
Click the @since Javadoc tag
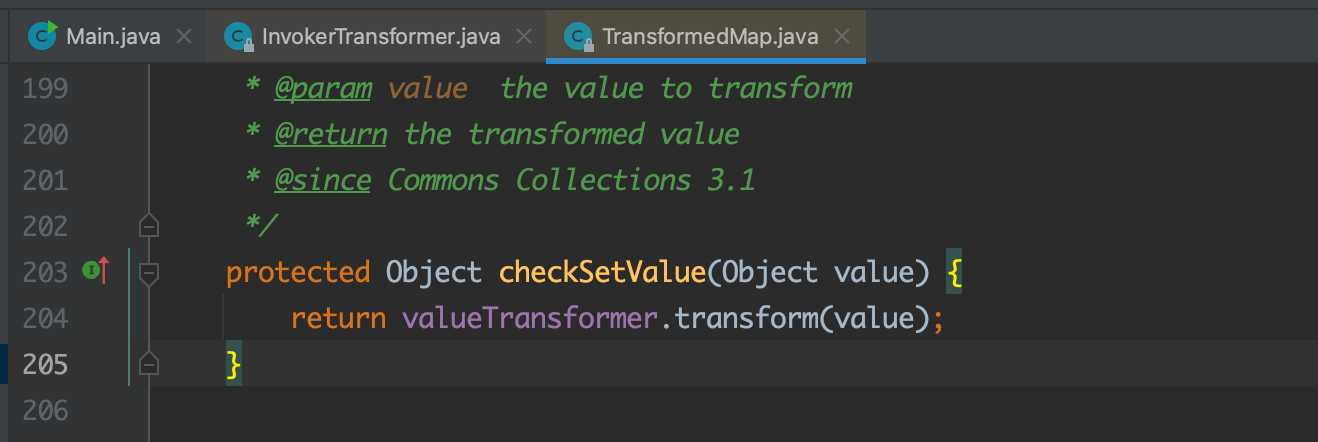click(x=322, y=180)
